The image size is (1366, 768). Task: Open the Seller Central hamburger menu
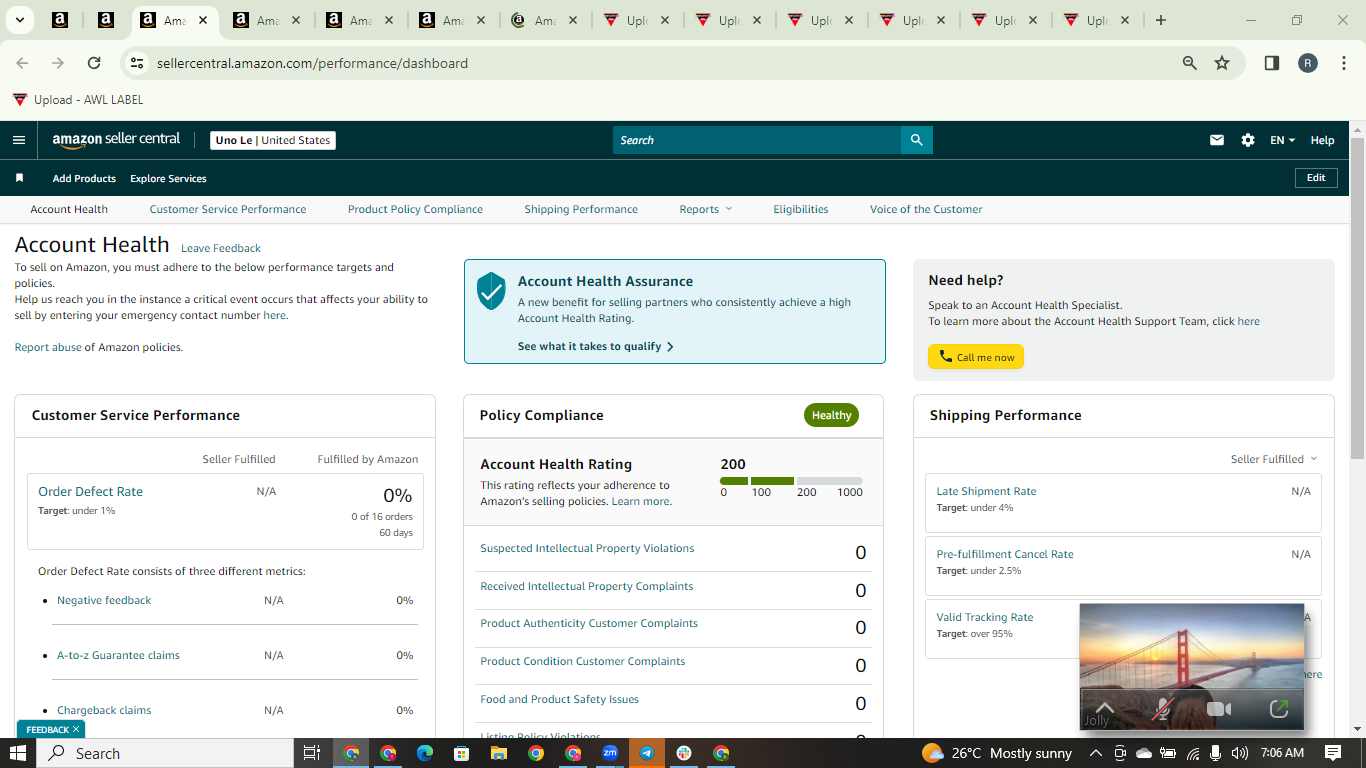pos(19,140)
